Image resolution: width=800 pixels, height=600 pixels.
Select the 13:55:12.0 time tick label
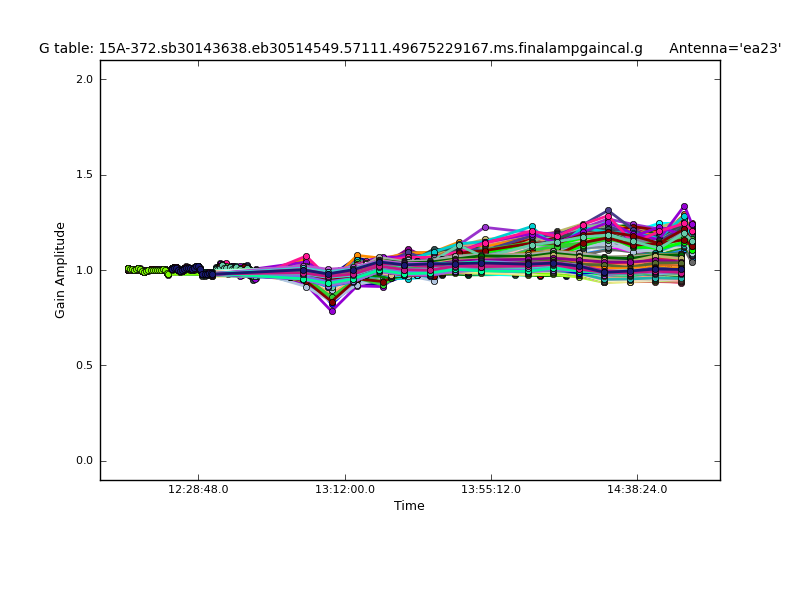pos(491,490)
